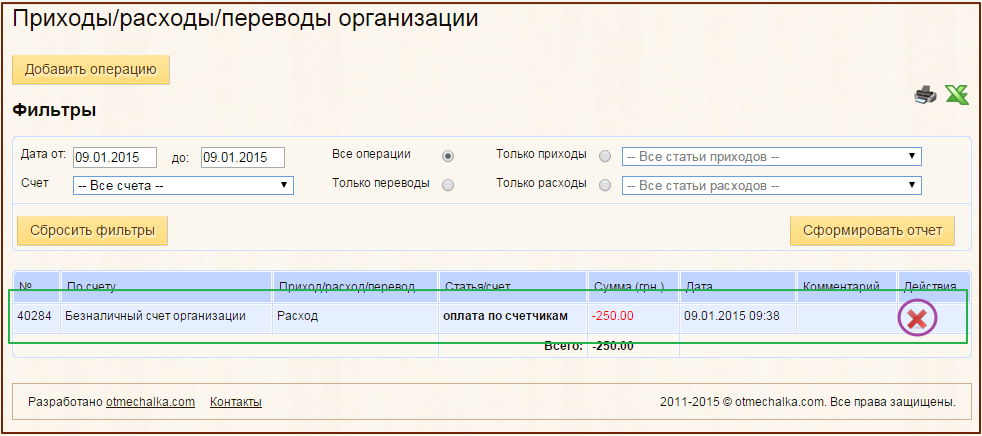Click the red -250.00 amount cell
Viewport: 982px width, 436px height.
click(x=633, y=316)
